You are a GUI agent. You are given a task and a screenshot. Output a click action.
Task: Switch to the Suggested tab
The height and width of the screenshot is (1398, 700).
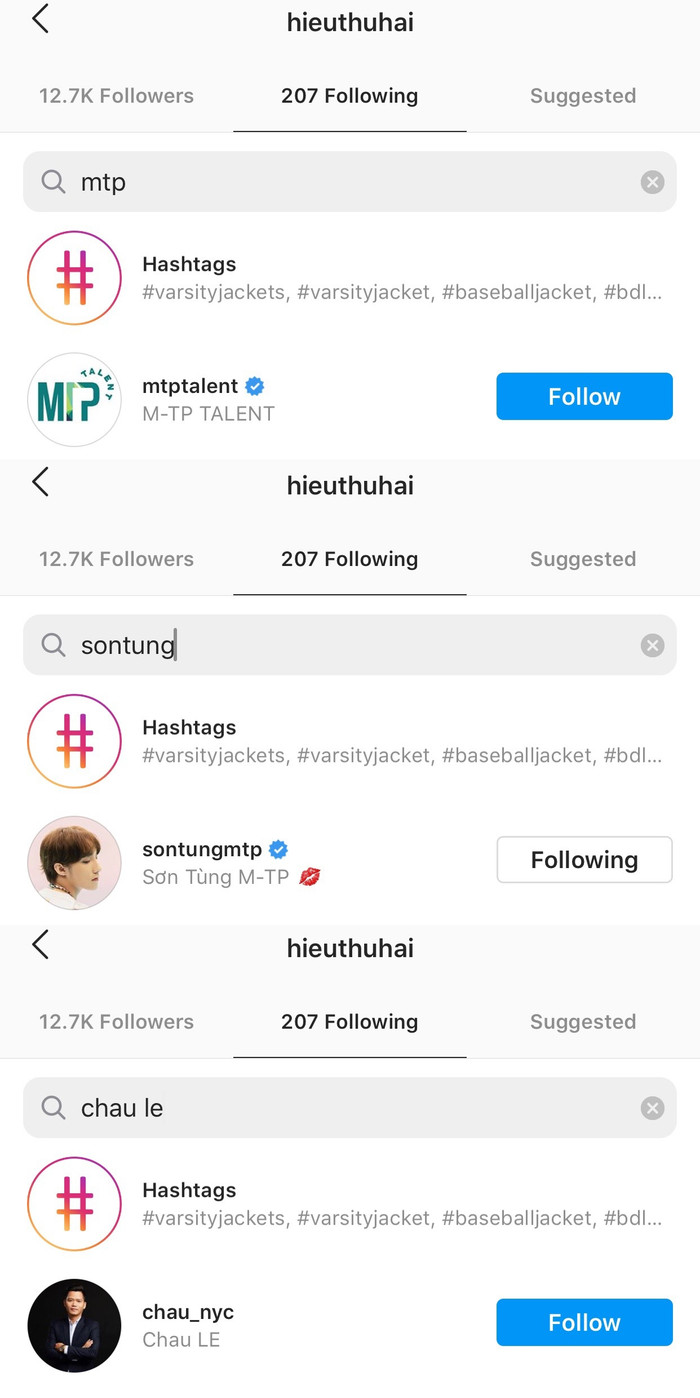click(x=583, y=96)
